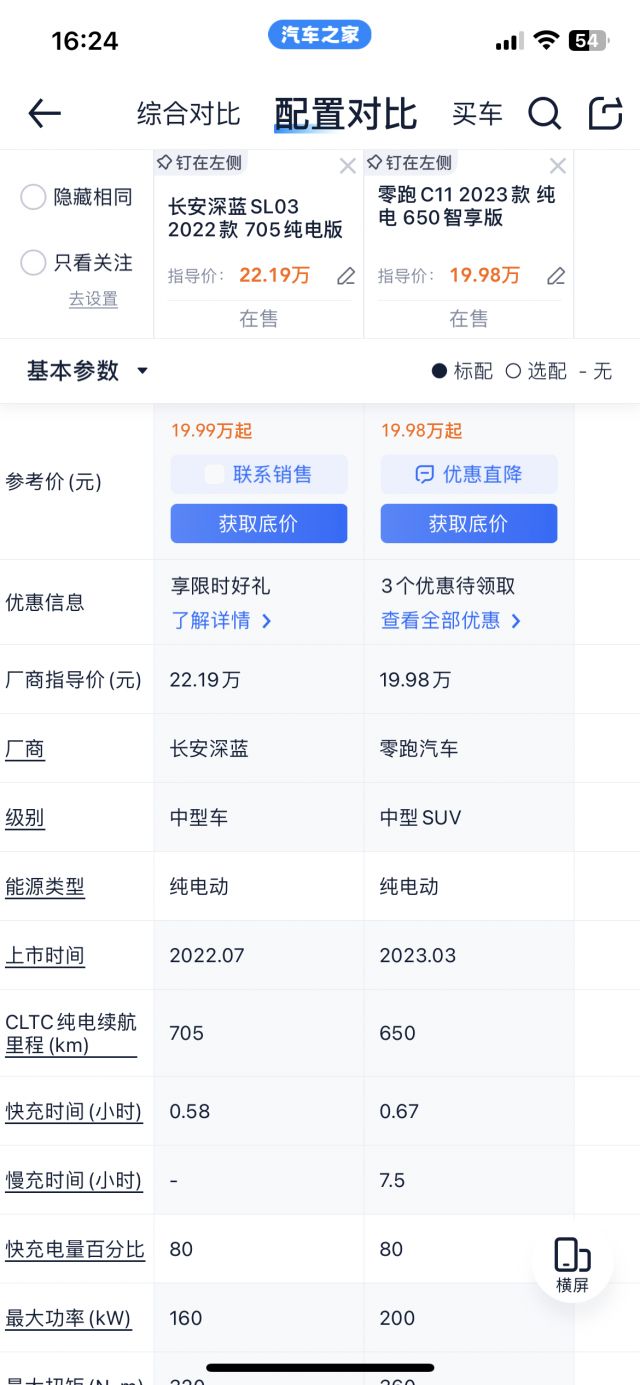Tap the back arrow to return

pyautogui.click(x=42, y=114)
